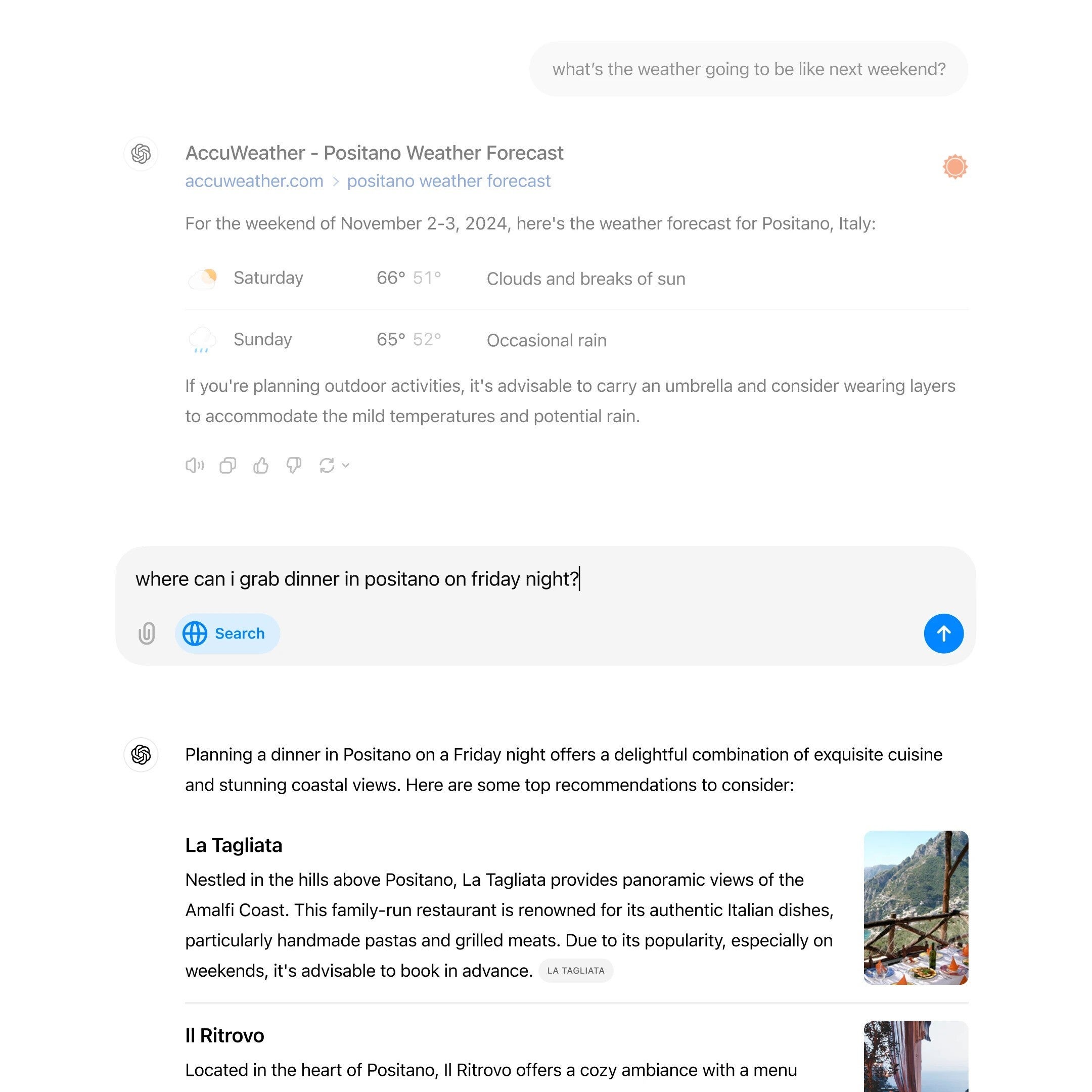Click the thumbs down icon on weather response
The height and width of the screenshot is (1092, 1092).
[x=294, y=465]
